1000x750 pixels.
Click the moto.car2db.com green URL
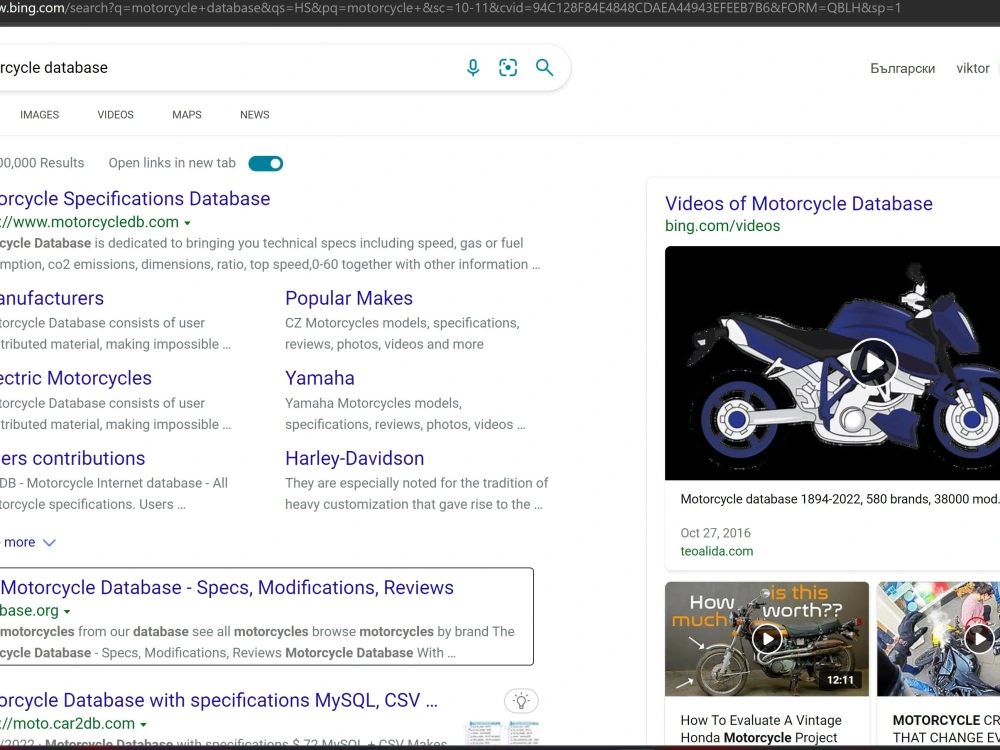[68, 723]
